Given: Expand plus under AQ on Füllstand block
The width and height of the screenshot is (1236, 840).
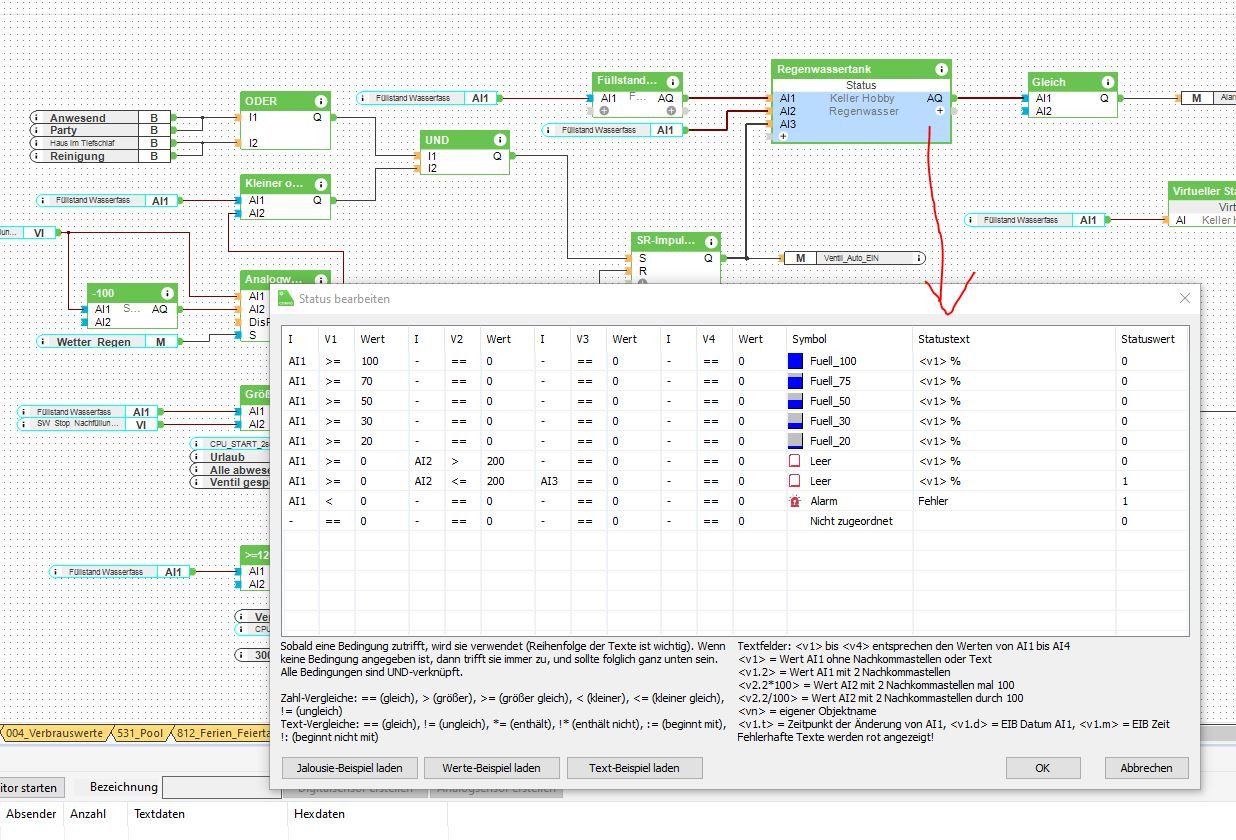Looking at the screenshot, I should [x=671, y=111].
